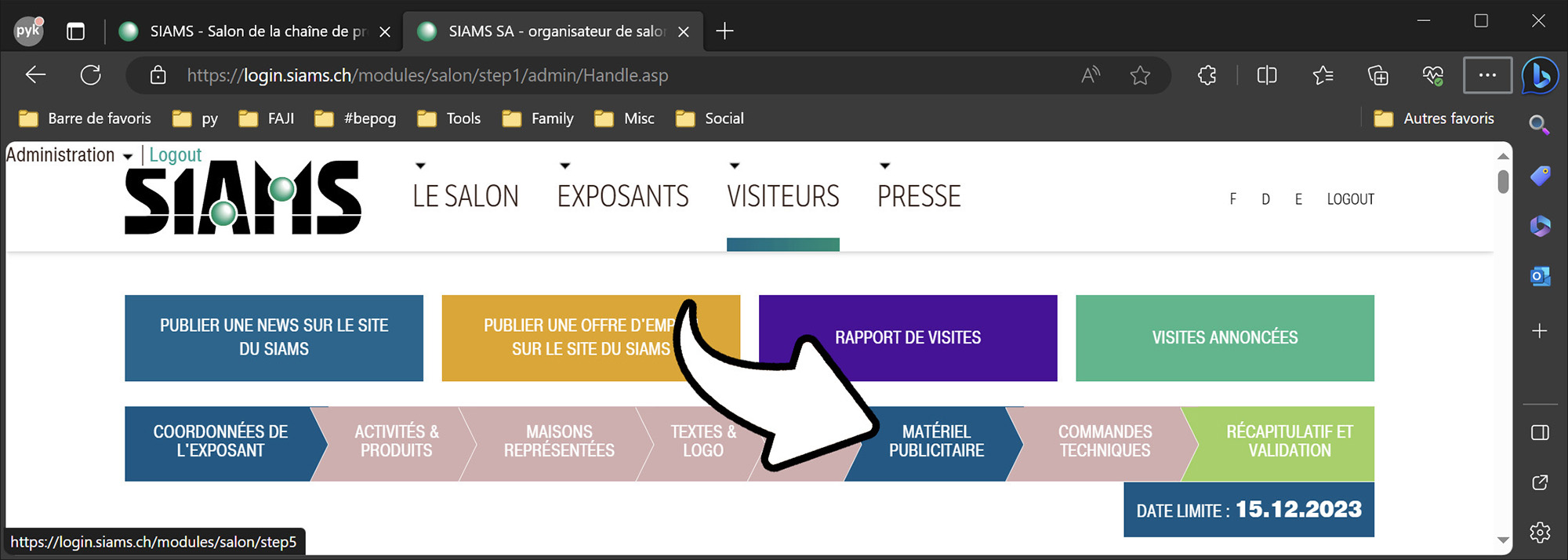The image size is (1568, 560).
Task: Click 'Publier une news sur le site du SIAMS'
Action: click(274, 338)
